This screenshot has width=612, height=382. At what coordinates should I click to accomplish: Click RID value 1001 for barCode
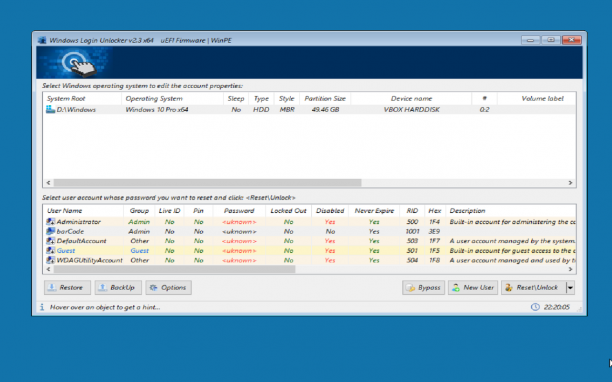[412, 231]
